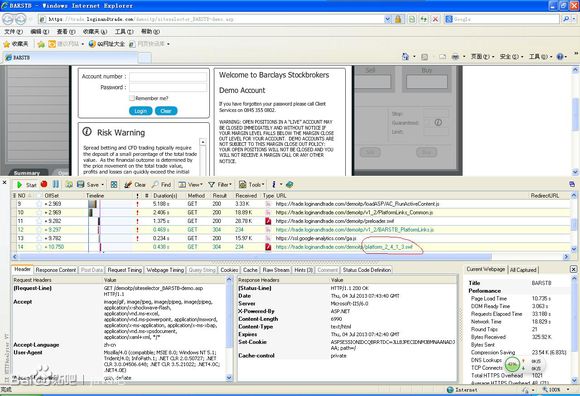Select the platform_2_4_1_3.swf request URL

point(344,247)
